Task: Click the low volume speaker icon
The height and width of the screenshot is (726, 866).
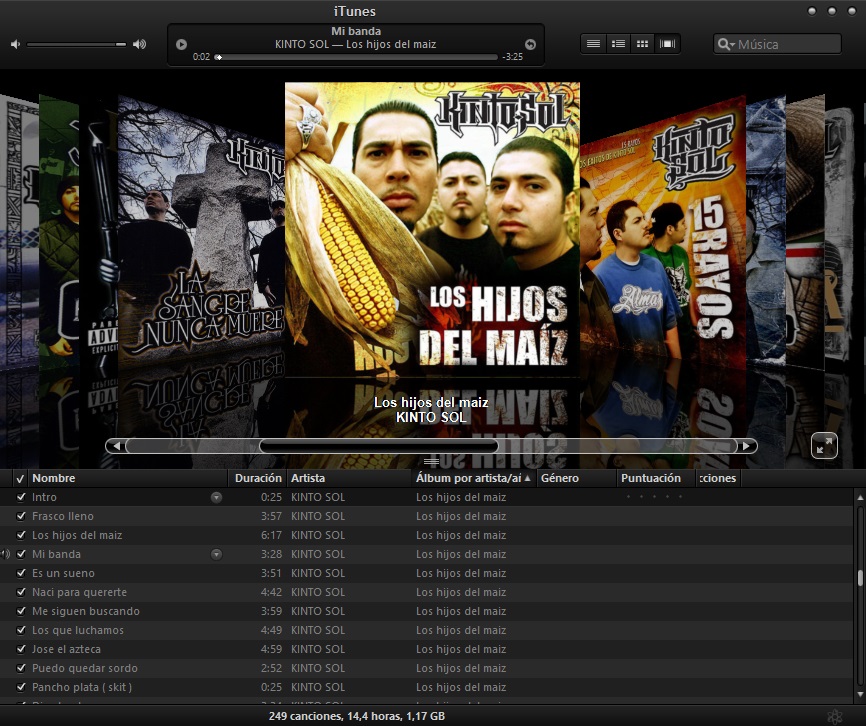Action: pyautogui.click(x=15, y=44)
